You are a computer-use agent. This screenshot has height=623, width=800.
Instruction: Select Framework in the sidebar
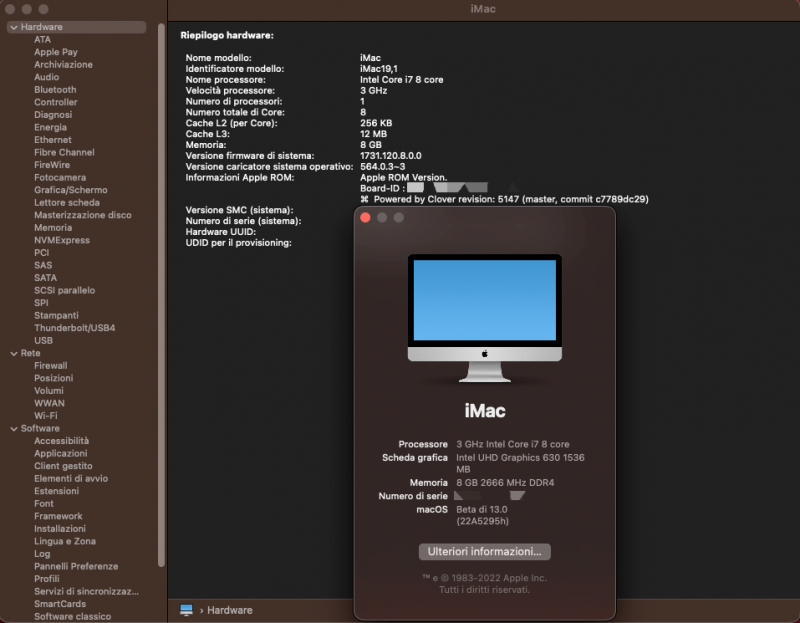click(x=58, y=516)
